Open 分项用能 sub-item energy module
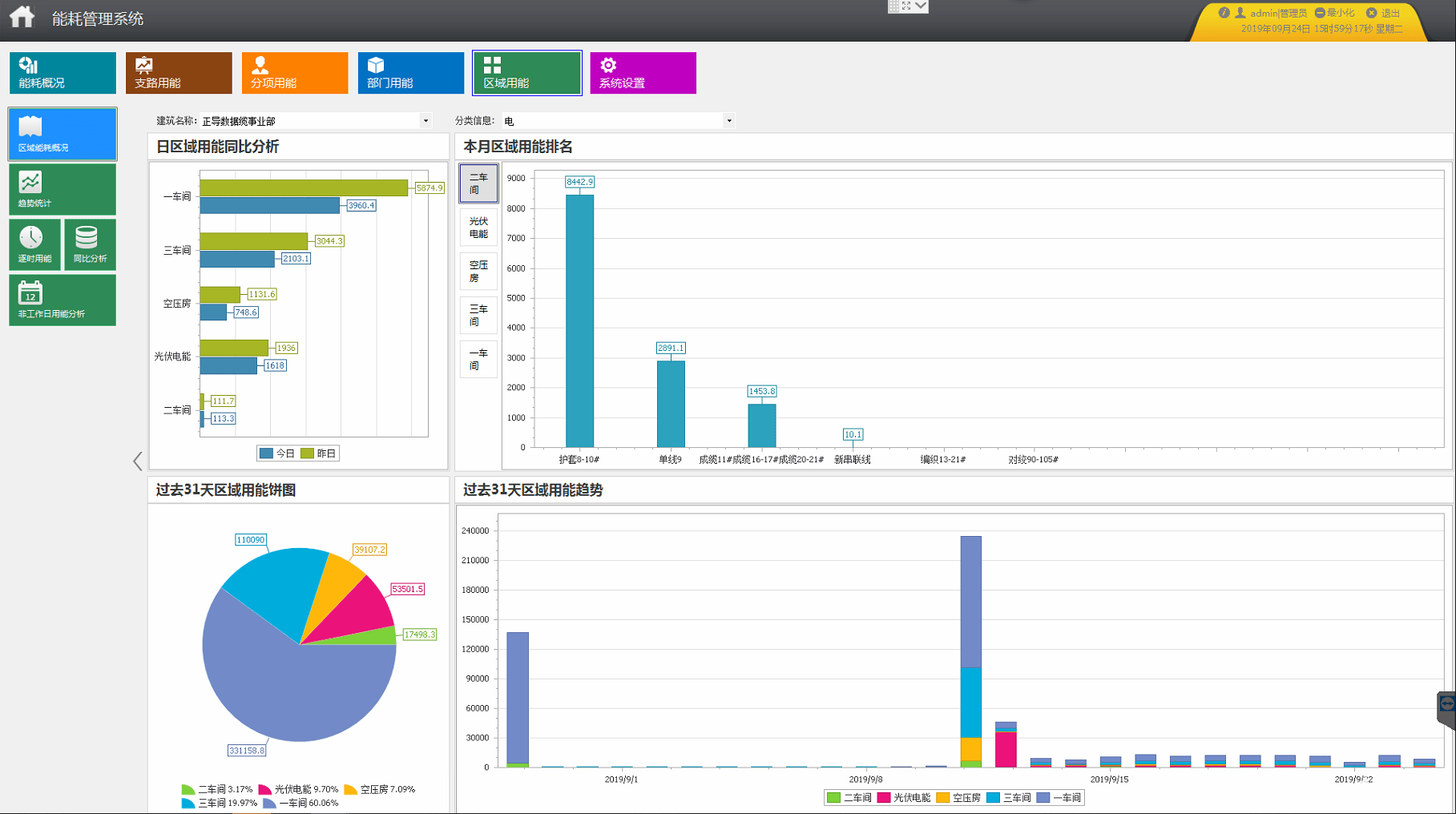This screenshot has width=1456, height=814. point(295,73)
